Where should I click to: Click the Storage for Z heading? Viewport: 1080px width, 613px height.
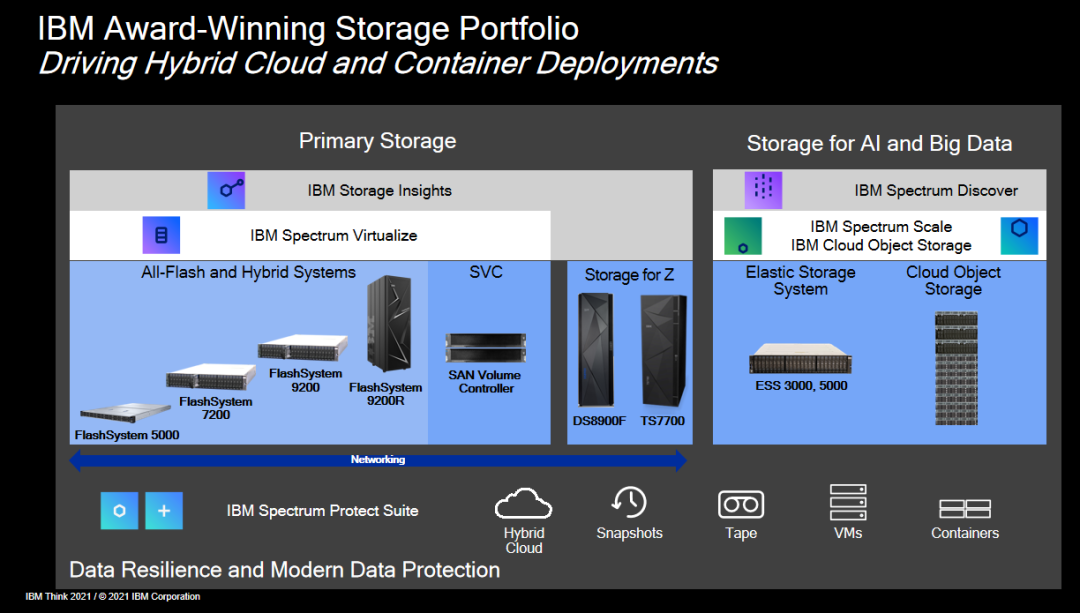tap(630, 275)
